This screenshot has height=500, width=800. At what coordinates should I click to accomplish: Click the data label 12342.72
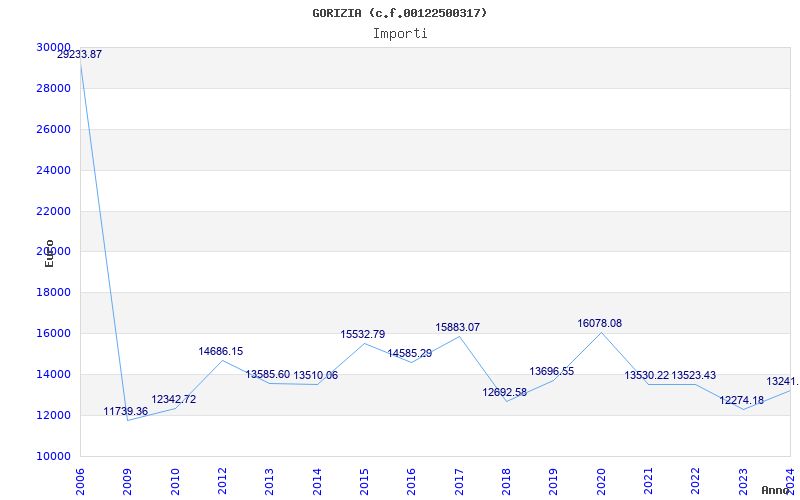point(173,399)
